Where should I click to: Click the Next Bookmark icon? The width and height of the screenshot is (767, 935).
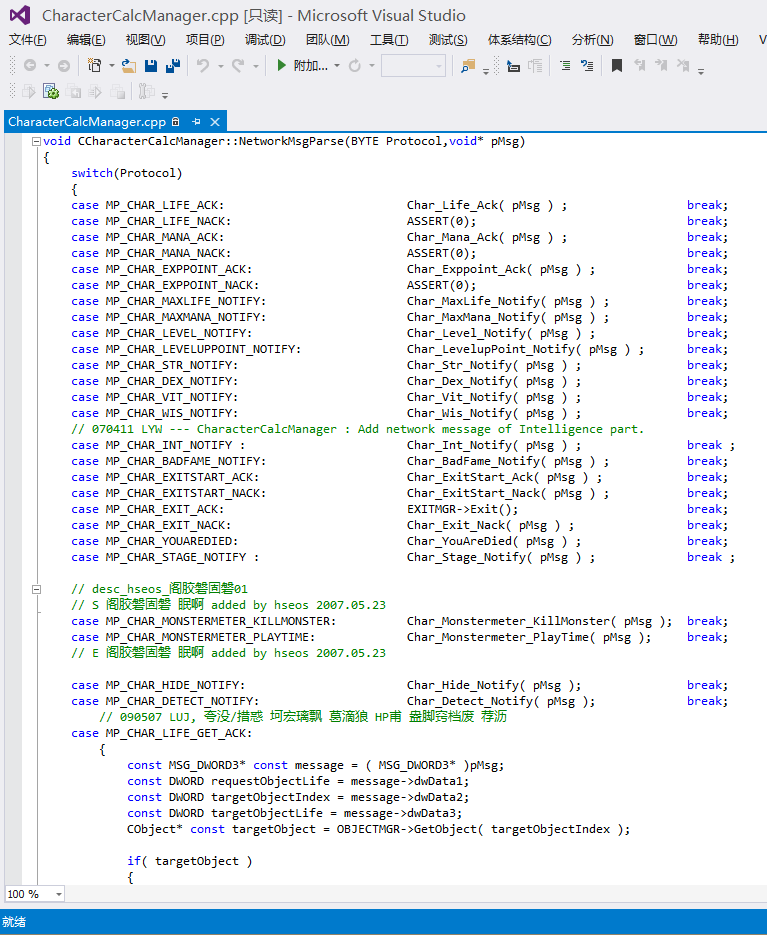[661, 66]
